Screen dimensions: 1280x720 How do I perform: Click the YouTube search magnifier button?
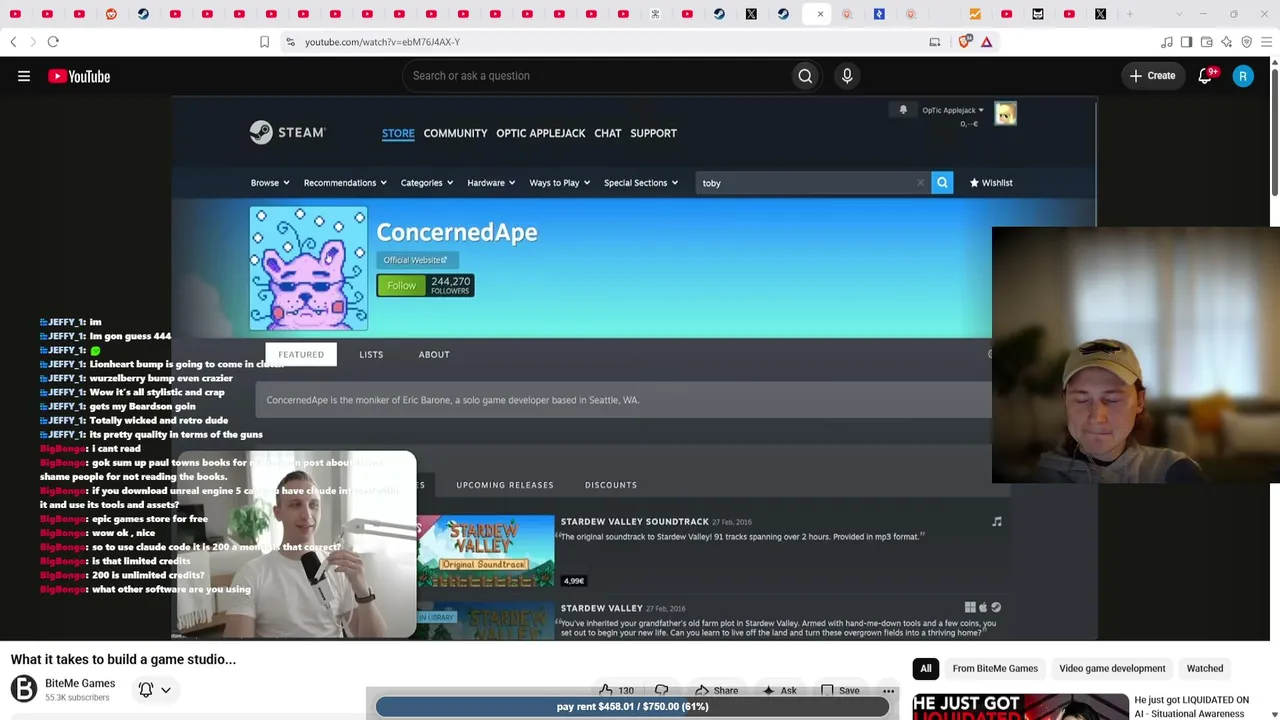point(805,76)
